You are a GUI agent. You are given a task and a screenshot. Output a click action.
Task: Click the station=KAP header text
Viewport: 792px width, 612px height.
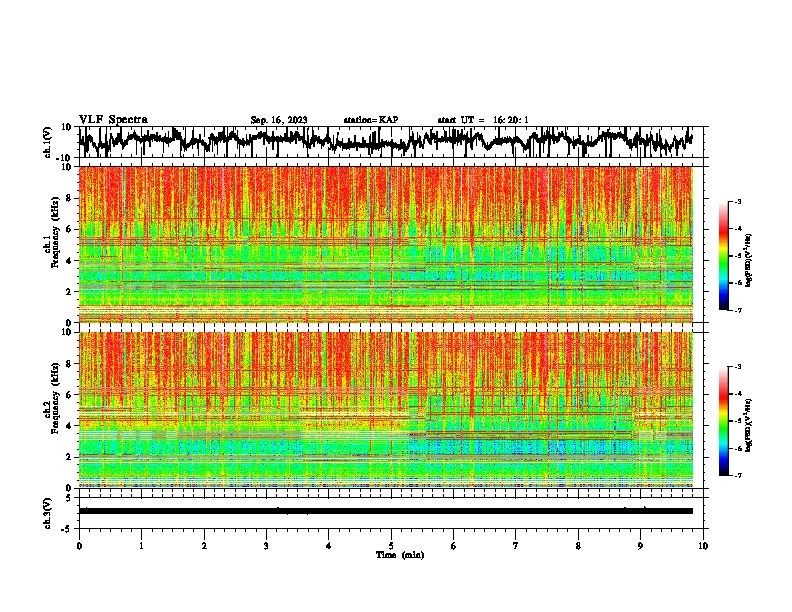tap(371, 120)
